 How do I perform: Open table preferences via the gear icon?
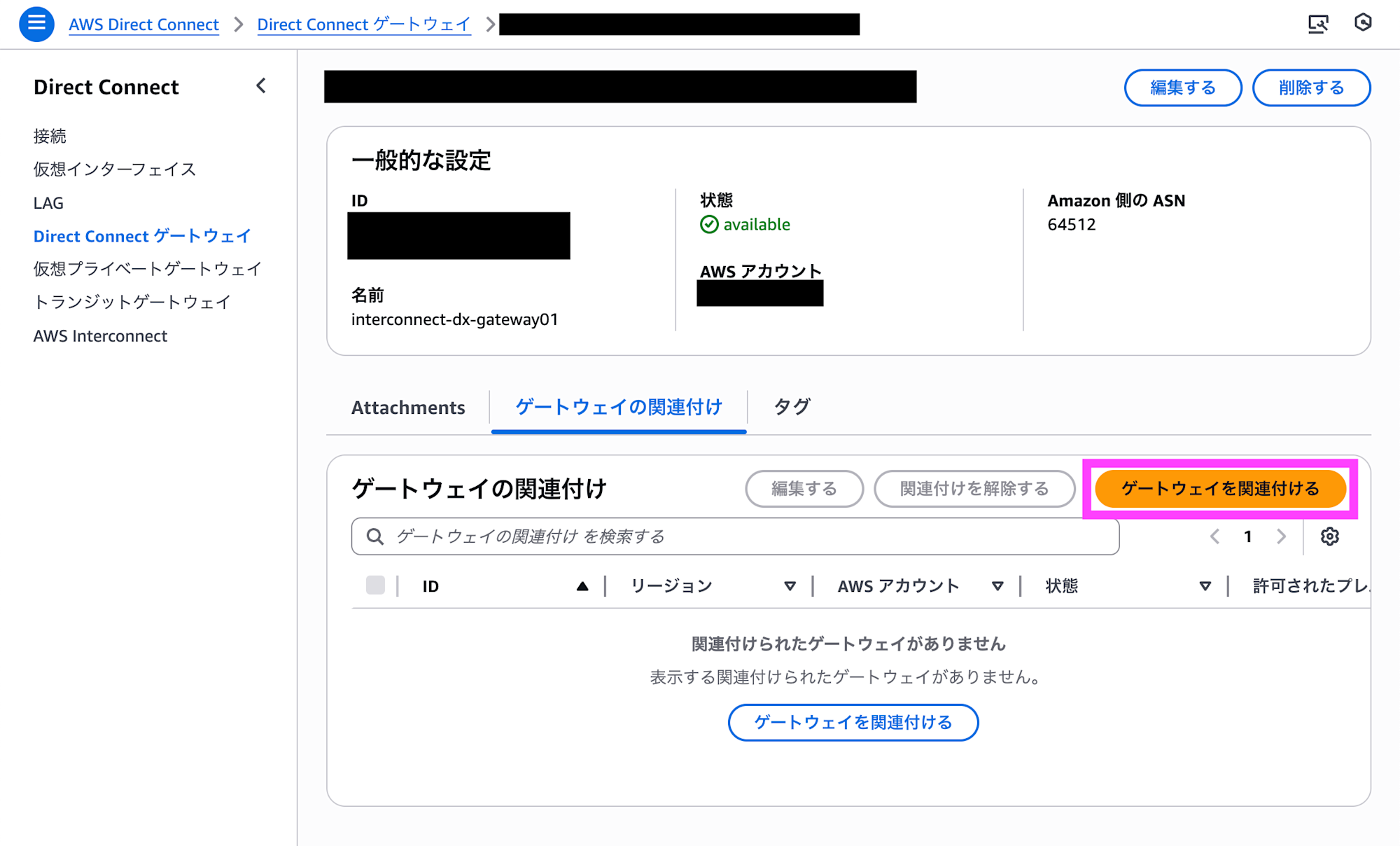pyautogui.click(x=1329, y=536)
